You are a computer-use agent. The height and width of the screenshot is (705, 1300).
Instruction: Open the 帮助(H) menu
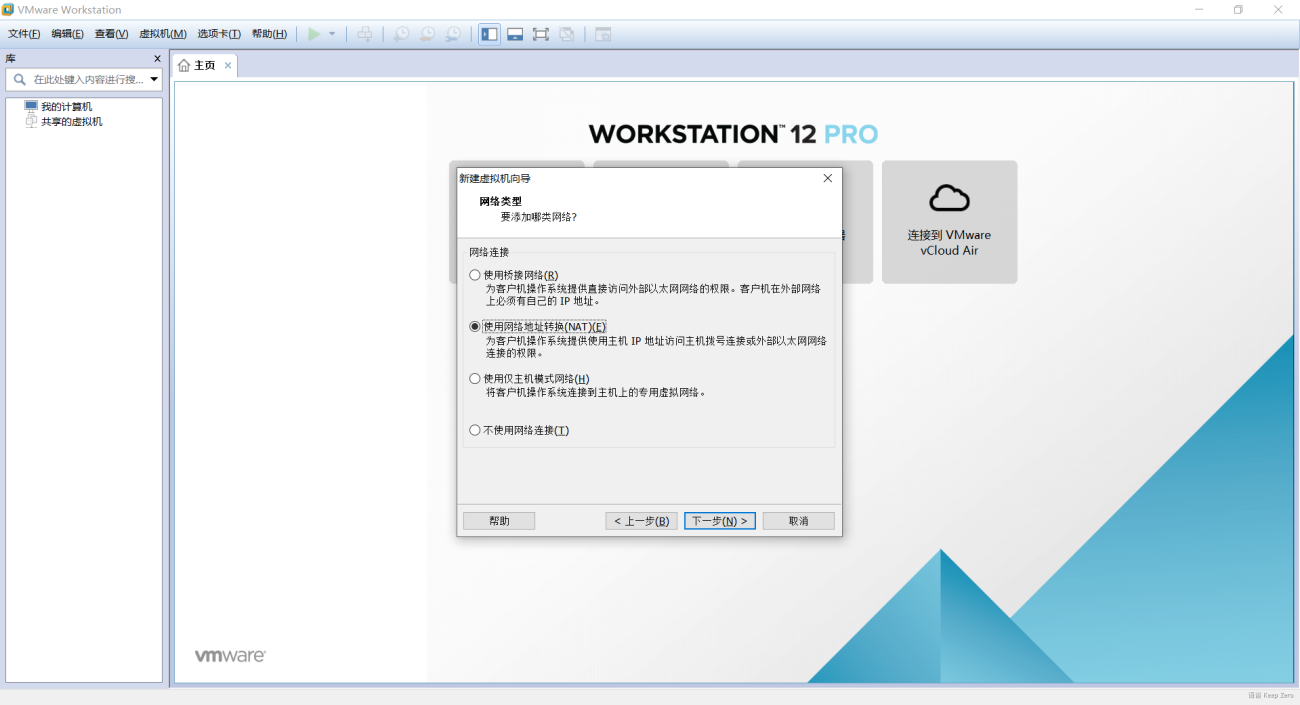(269, 34)
